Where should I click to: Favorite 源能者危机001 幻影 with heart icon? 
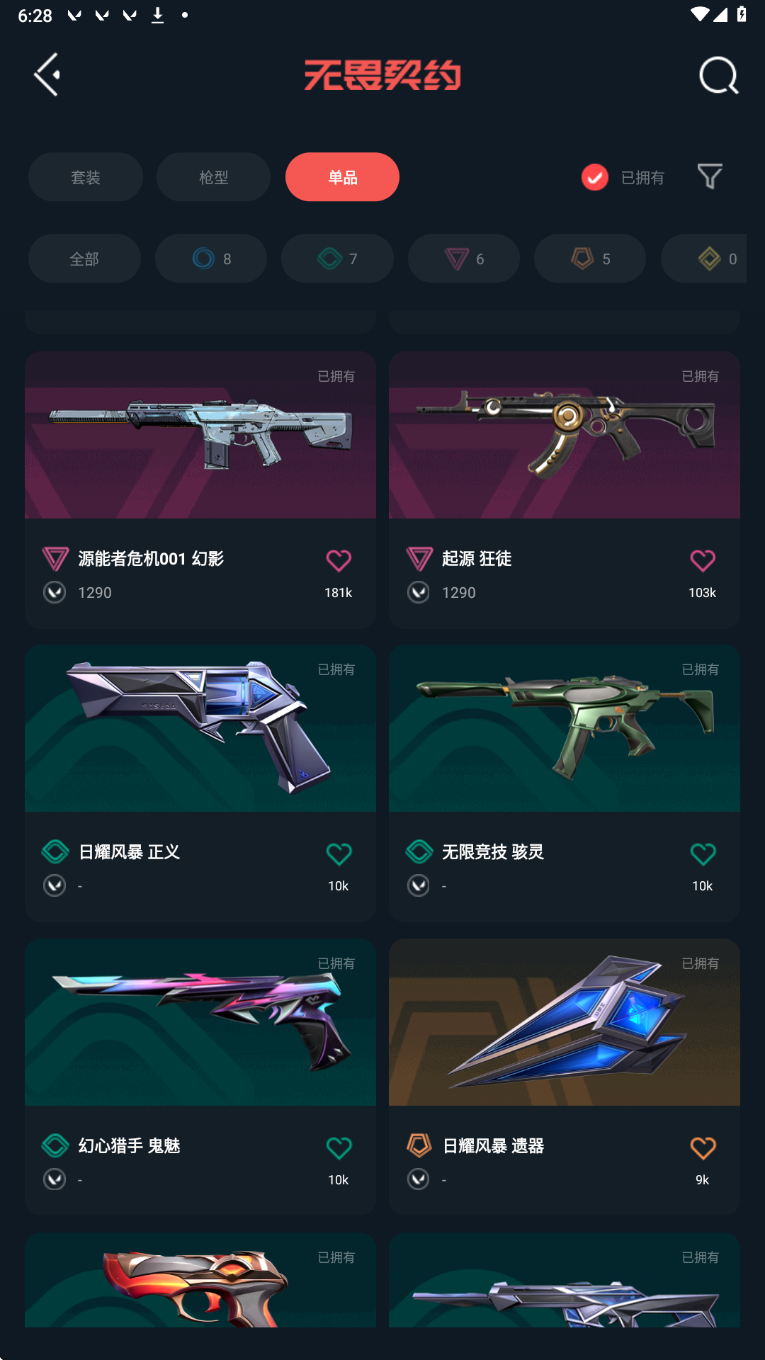(x=339, y=560)
